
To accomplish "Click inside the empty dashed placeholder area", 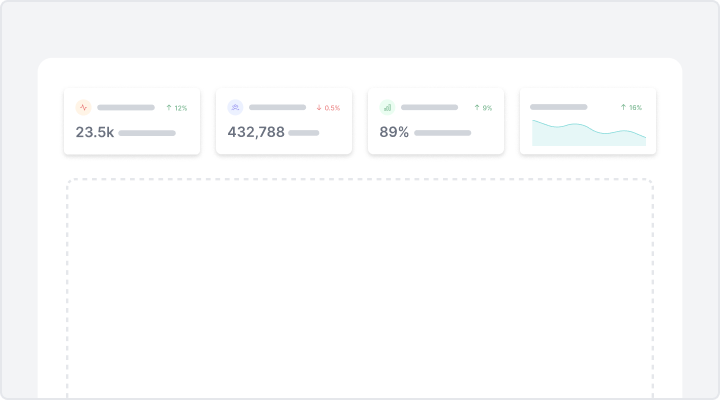I will [360, 288].
